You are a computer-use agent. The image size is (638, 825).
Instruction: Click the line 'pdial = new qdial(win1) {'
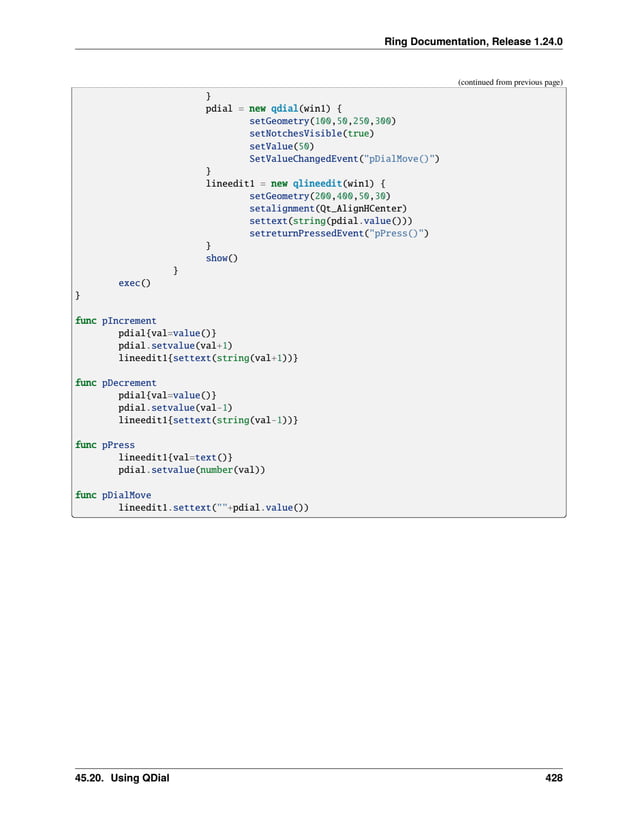point(274,108)
